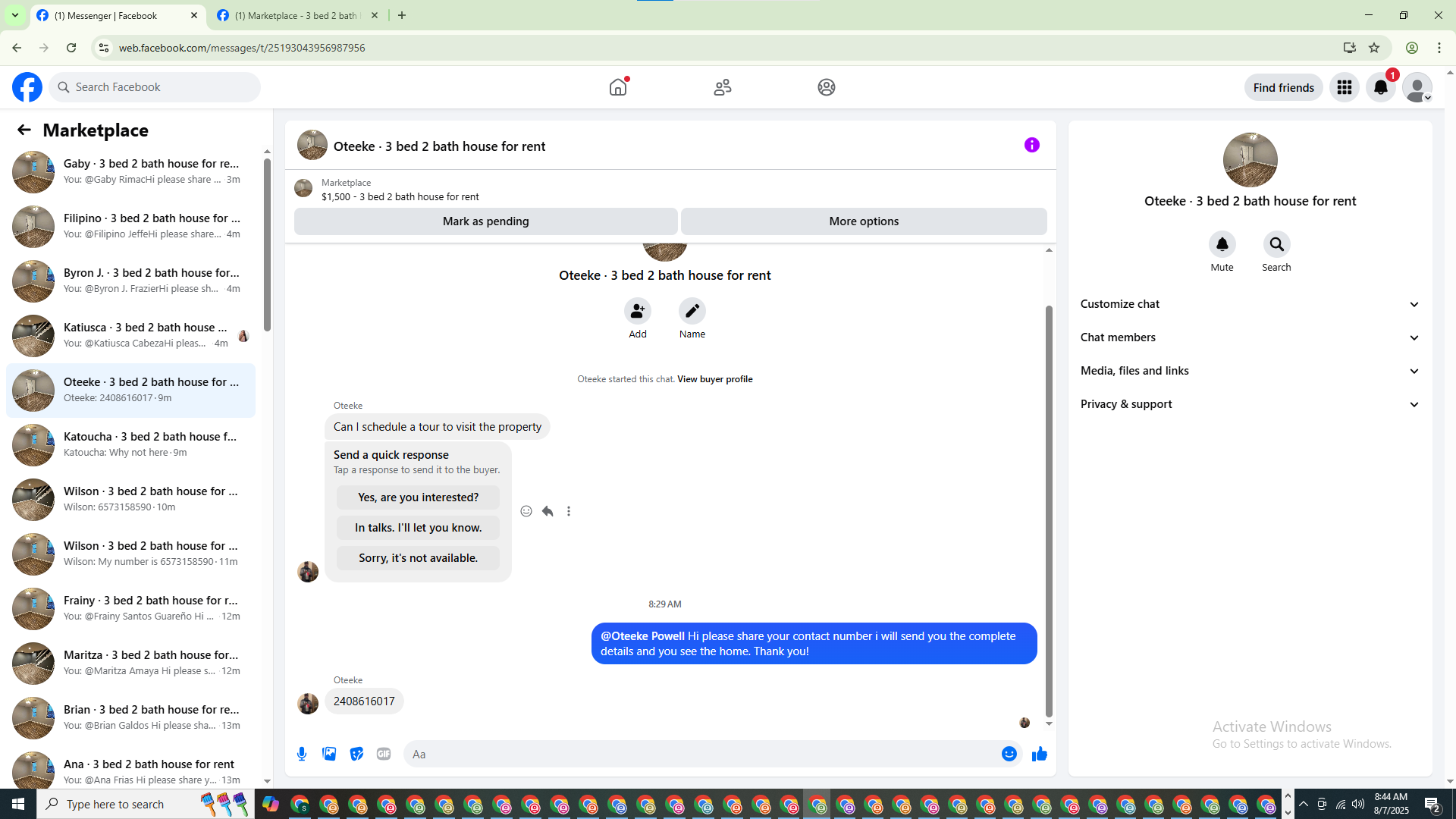1456x819 pixels.
Task: Open the browser tab search dropdown
Action: point(15,15)
